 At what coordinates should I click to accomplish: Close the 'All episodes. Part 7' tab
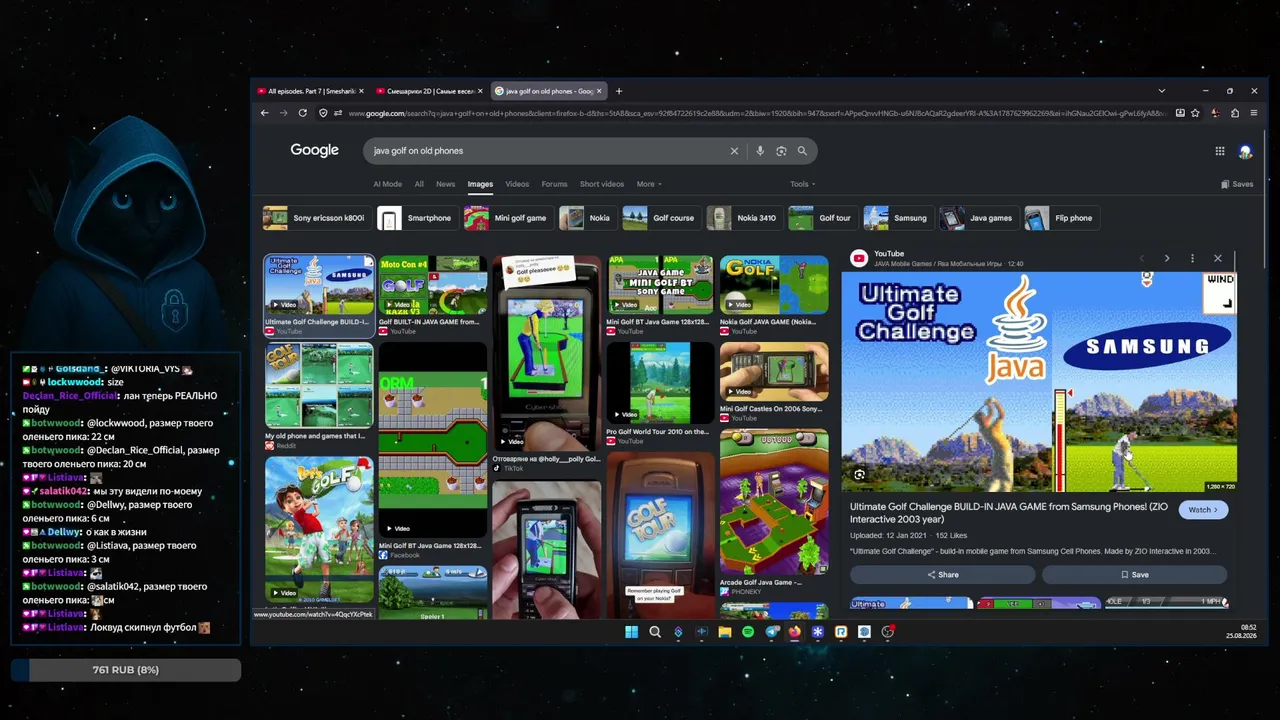(x=361, y=91)
